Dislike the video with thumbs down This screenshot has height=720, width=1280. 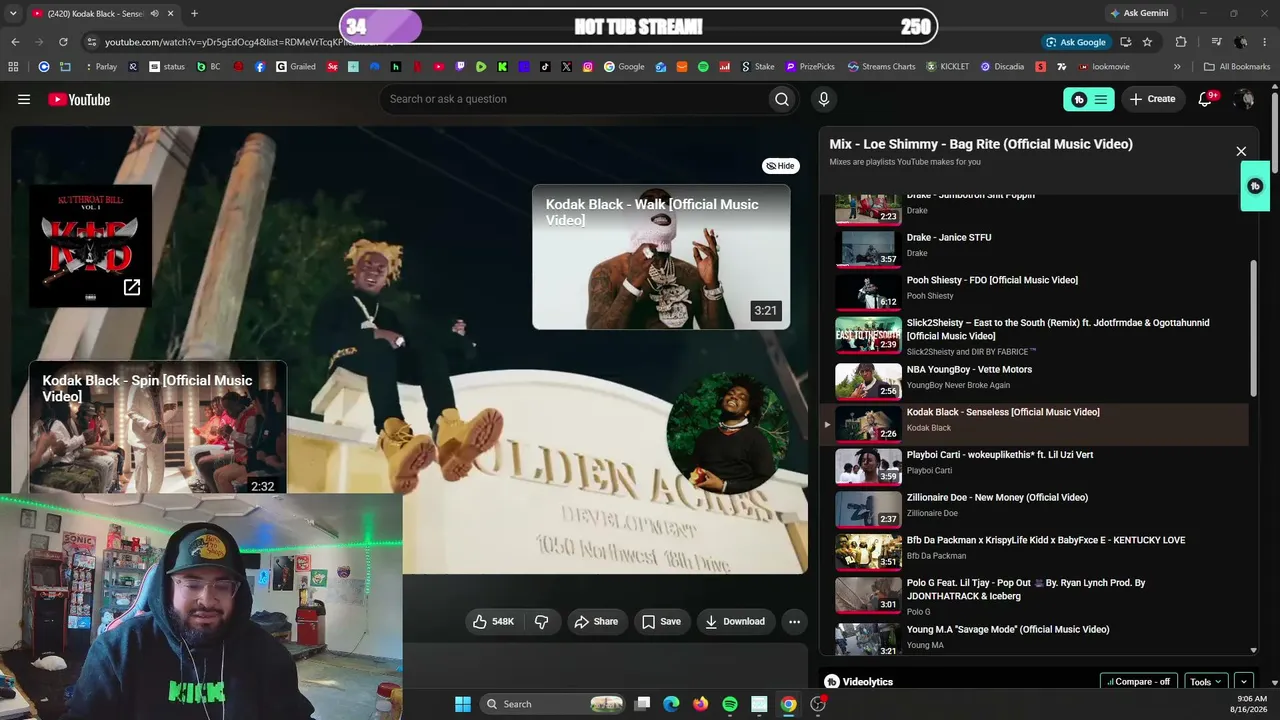tap(542, 621)
